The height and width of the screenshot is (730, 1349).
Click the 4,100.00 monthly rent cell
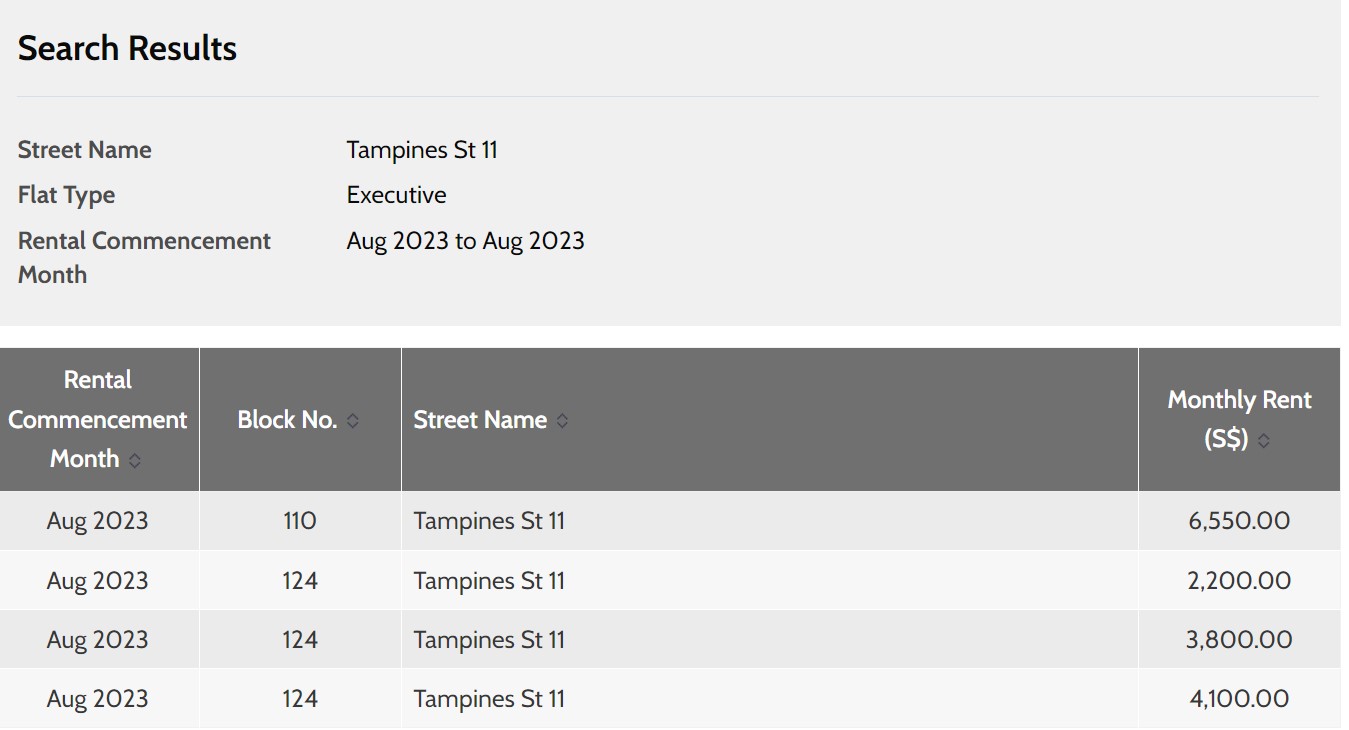[x=1239, y=698]
